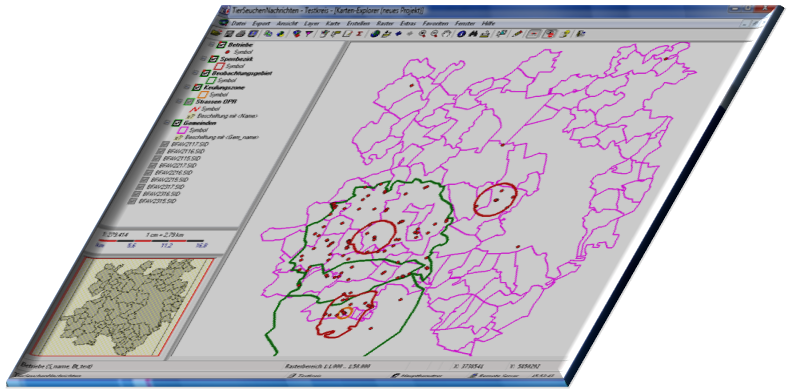Select the magnifier zoom-in tool
Screen dimensions: 789x391
[x=422, y=34]
